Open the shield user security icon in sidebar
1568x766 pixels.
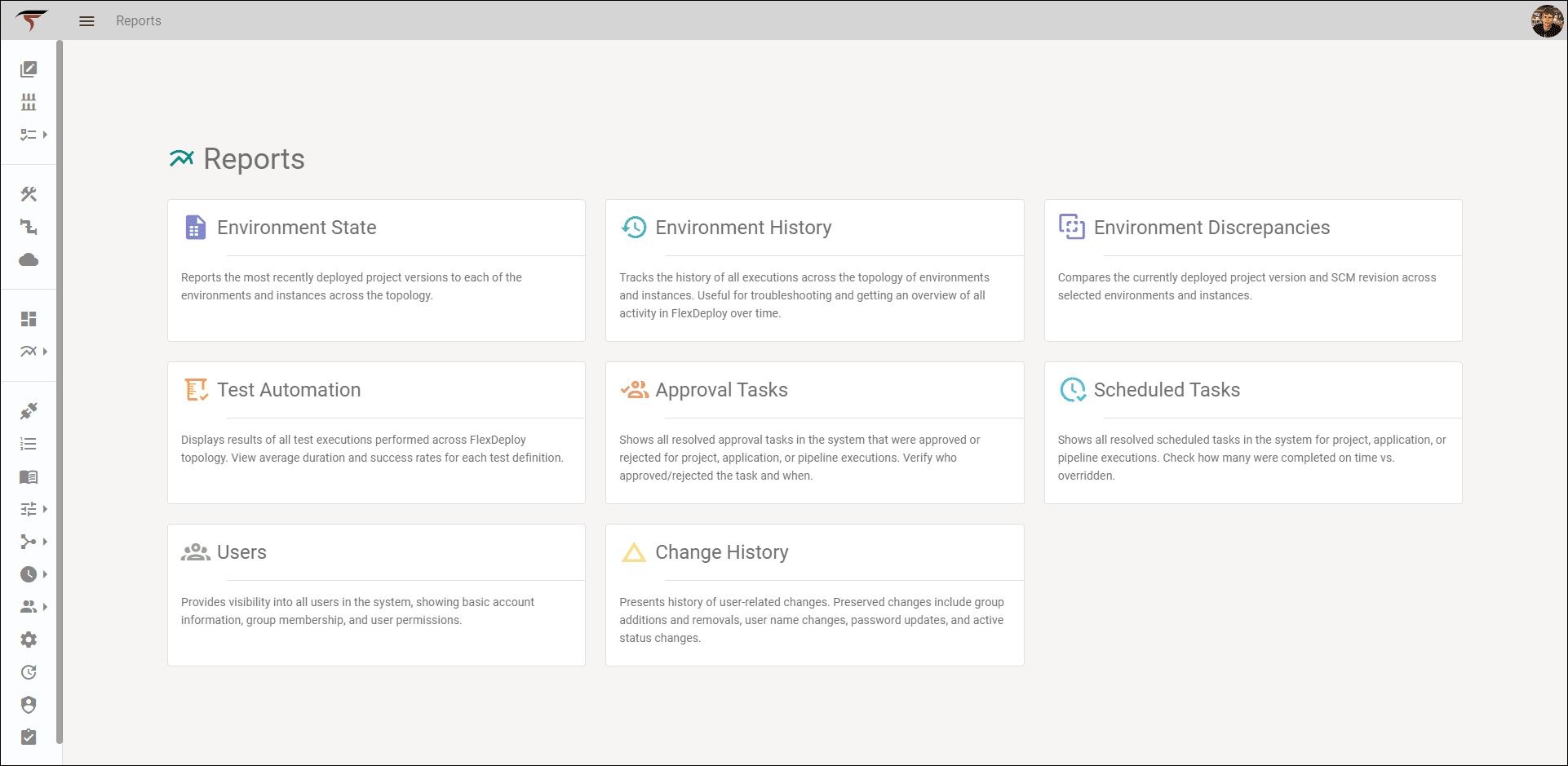(29, 705)
